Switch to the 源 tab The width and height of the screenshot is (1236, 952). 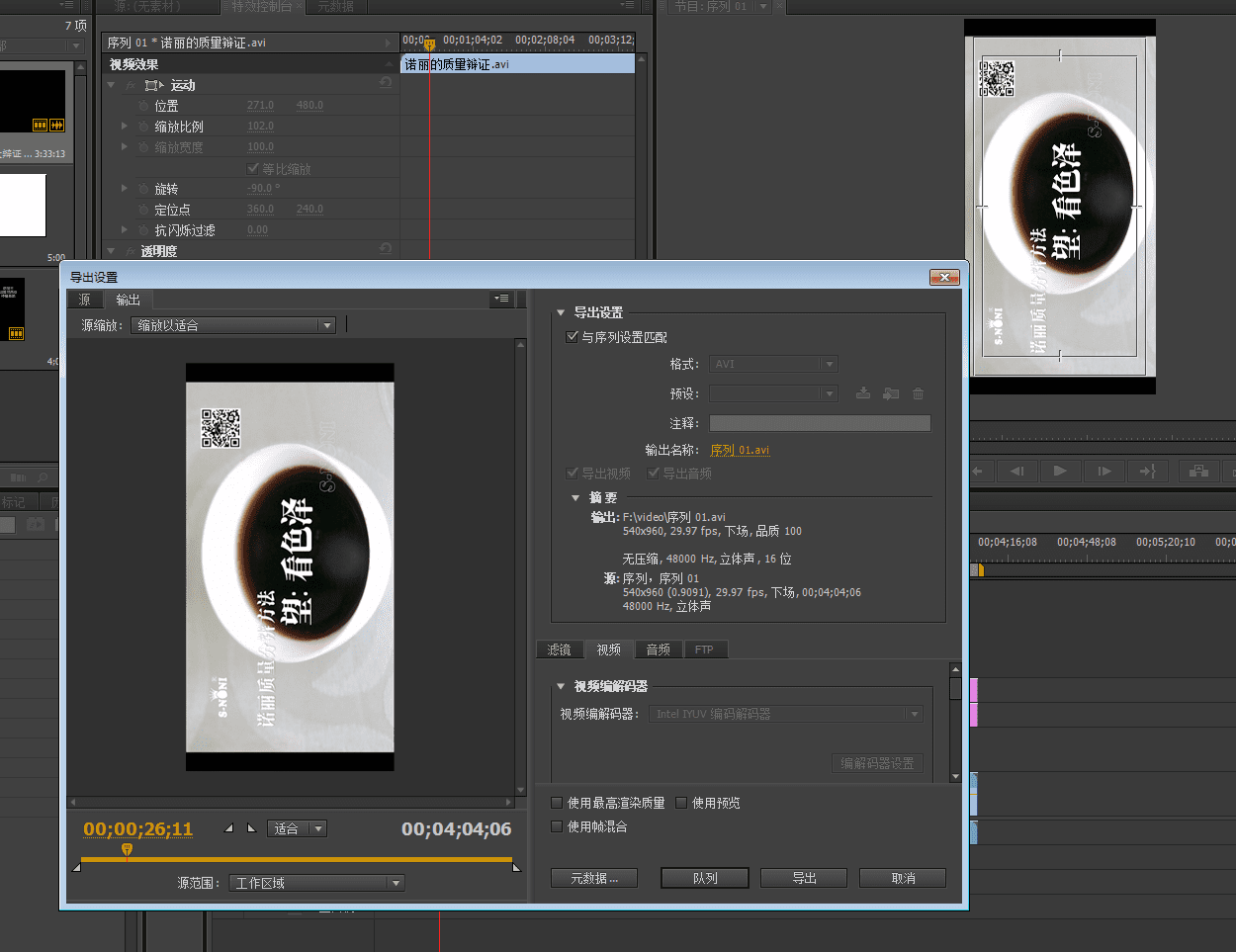coord(85,300)
